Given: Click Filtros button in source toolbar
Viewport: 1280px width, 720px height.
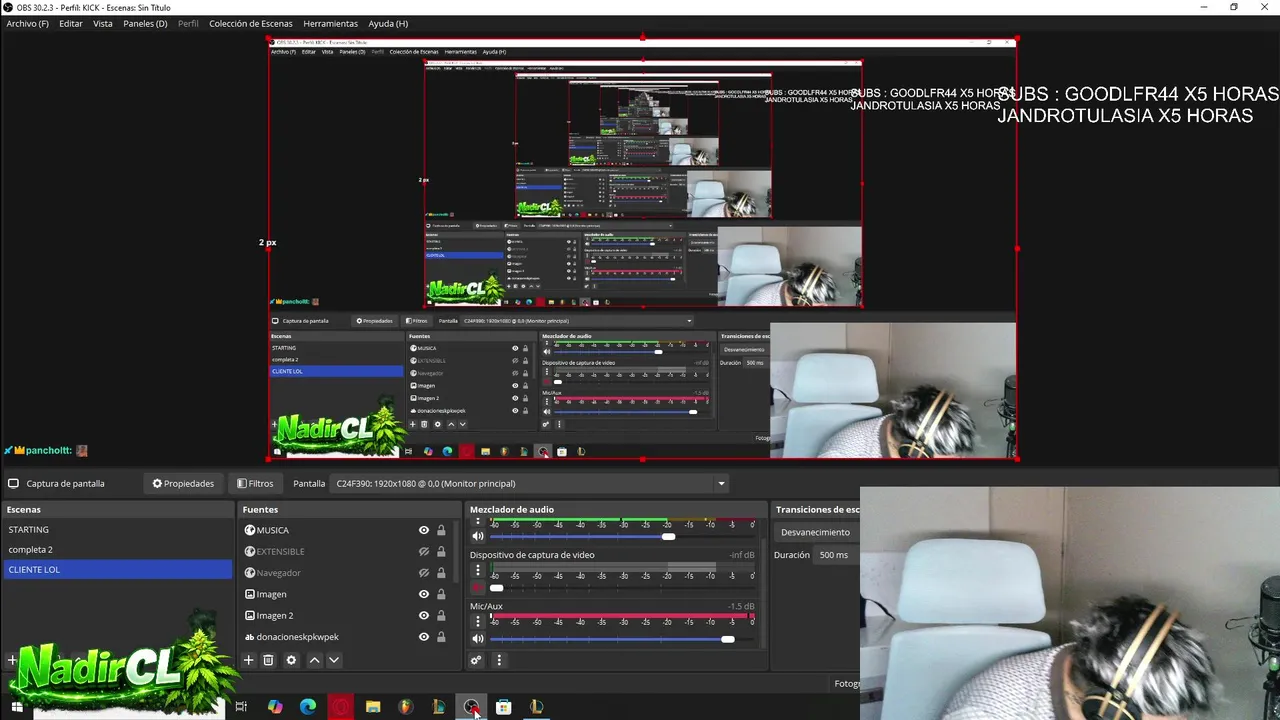Looking at the screenshot, I should (x=255, y=484).
